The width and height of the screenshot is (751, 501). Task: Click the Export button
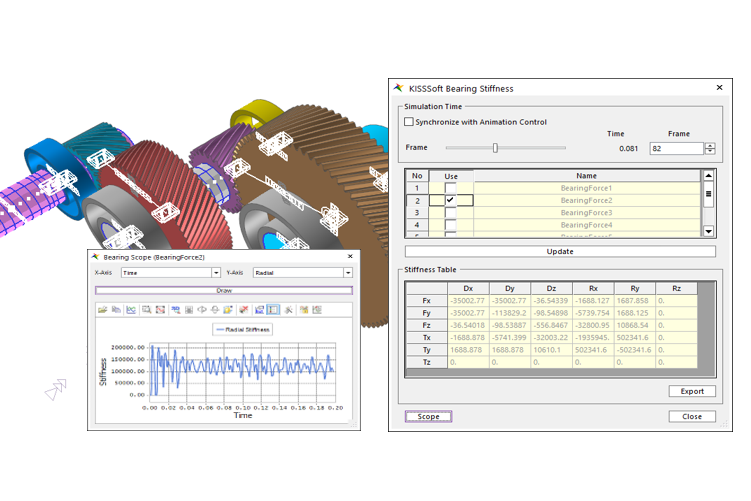692,391
